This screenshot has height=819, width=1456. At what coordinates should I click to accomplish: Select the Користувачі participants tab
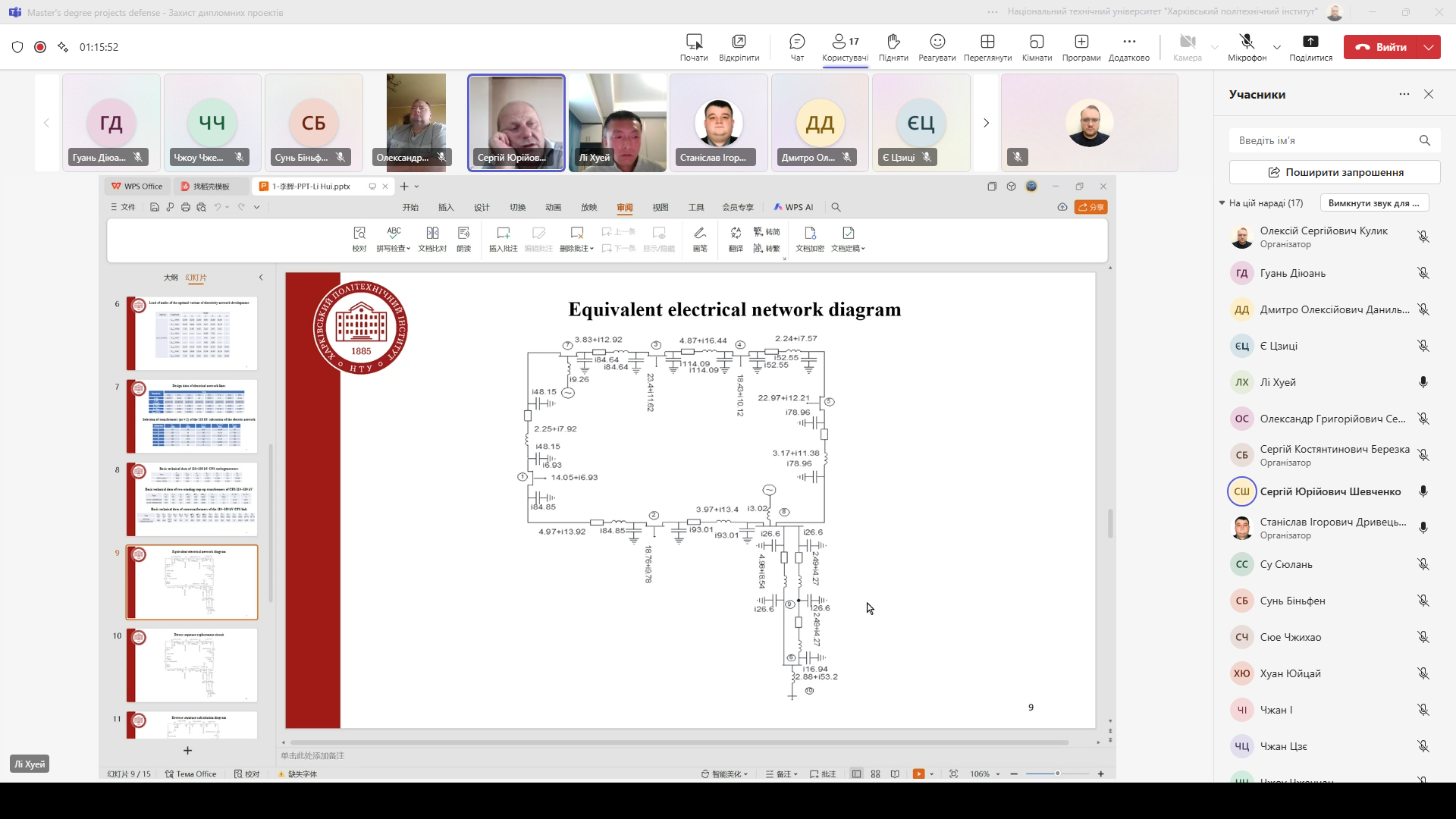pyautogui.click(x=845, y=46)
